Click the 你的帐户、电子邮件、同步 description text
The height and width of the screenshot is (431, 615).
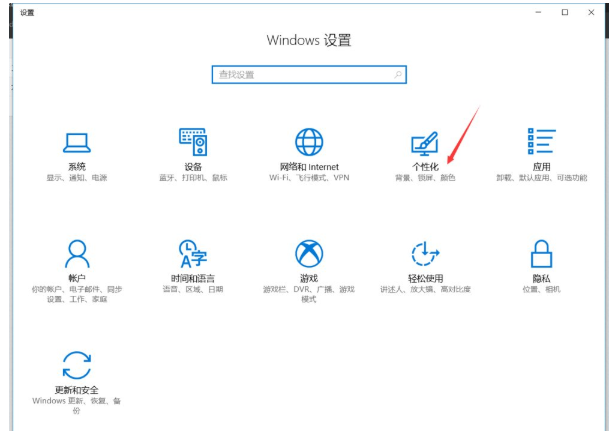(x=77, y=289)
